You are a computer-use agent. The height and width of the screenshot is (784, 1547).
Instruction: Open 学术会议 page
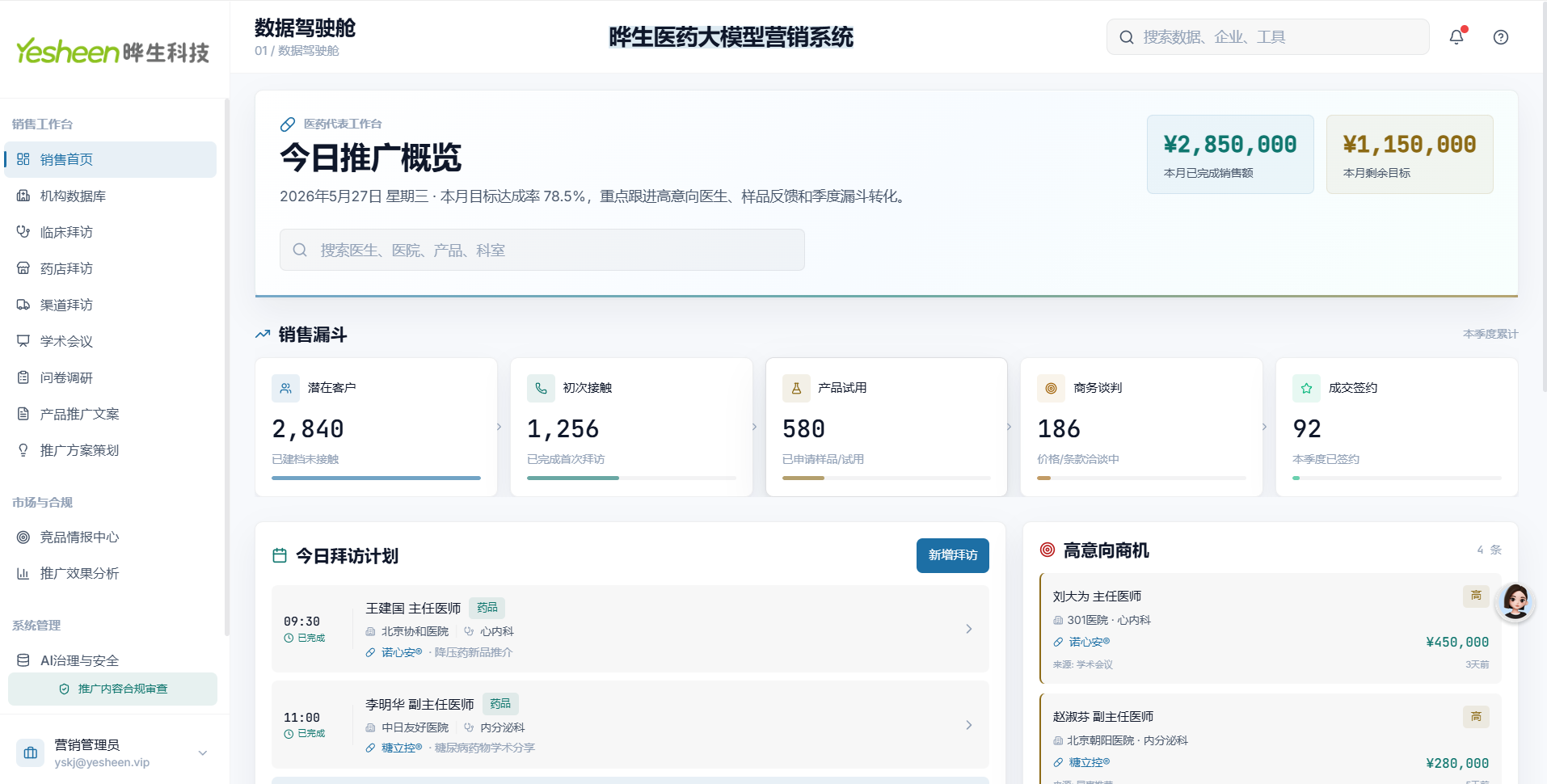tap(111, 341)
